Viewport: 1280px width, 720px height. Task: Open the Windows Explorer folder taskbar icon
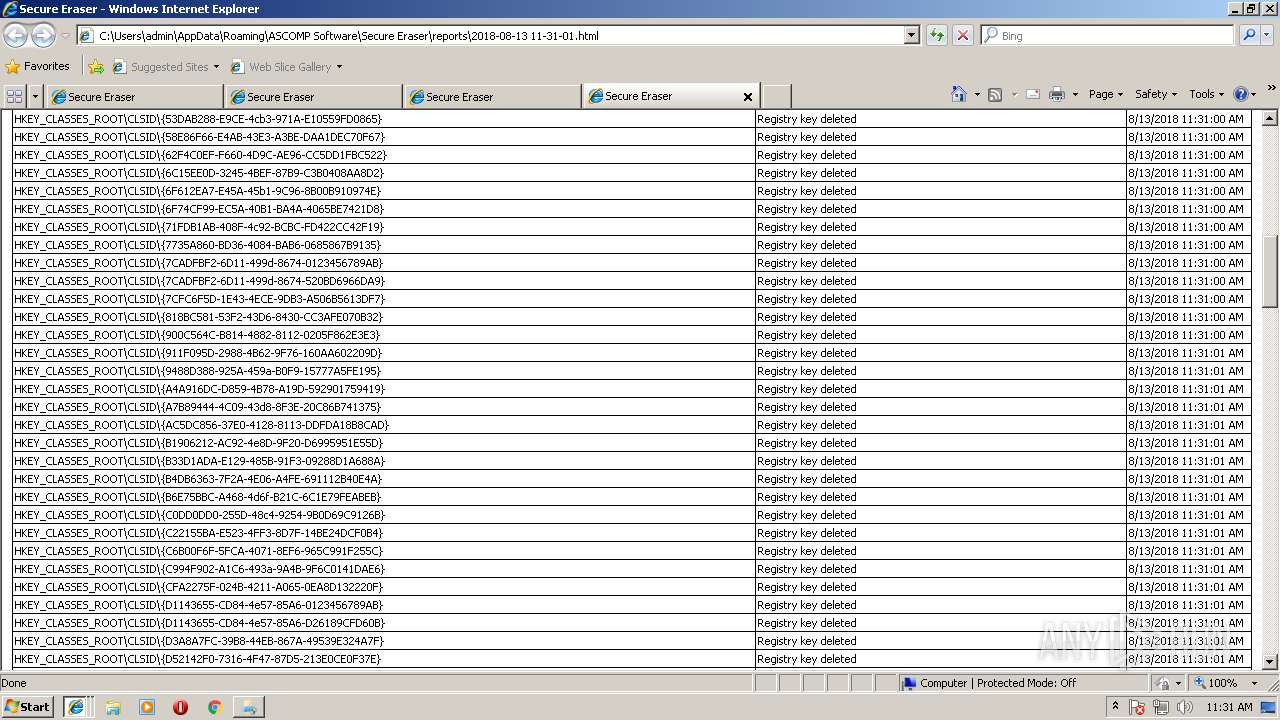coord(113,707)
